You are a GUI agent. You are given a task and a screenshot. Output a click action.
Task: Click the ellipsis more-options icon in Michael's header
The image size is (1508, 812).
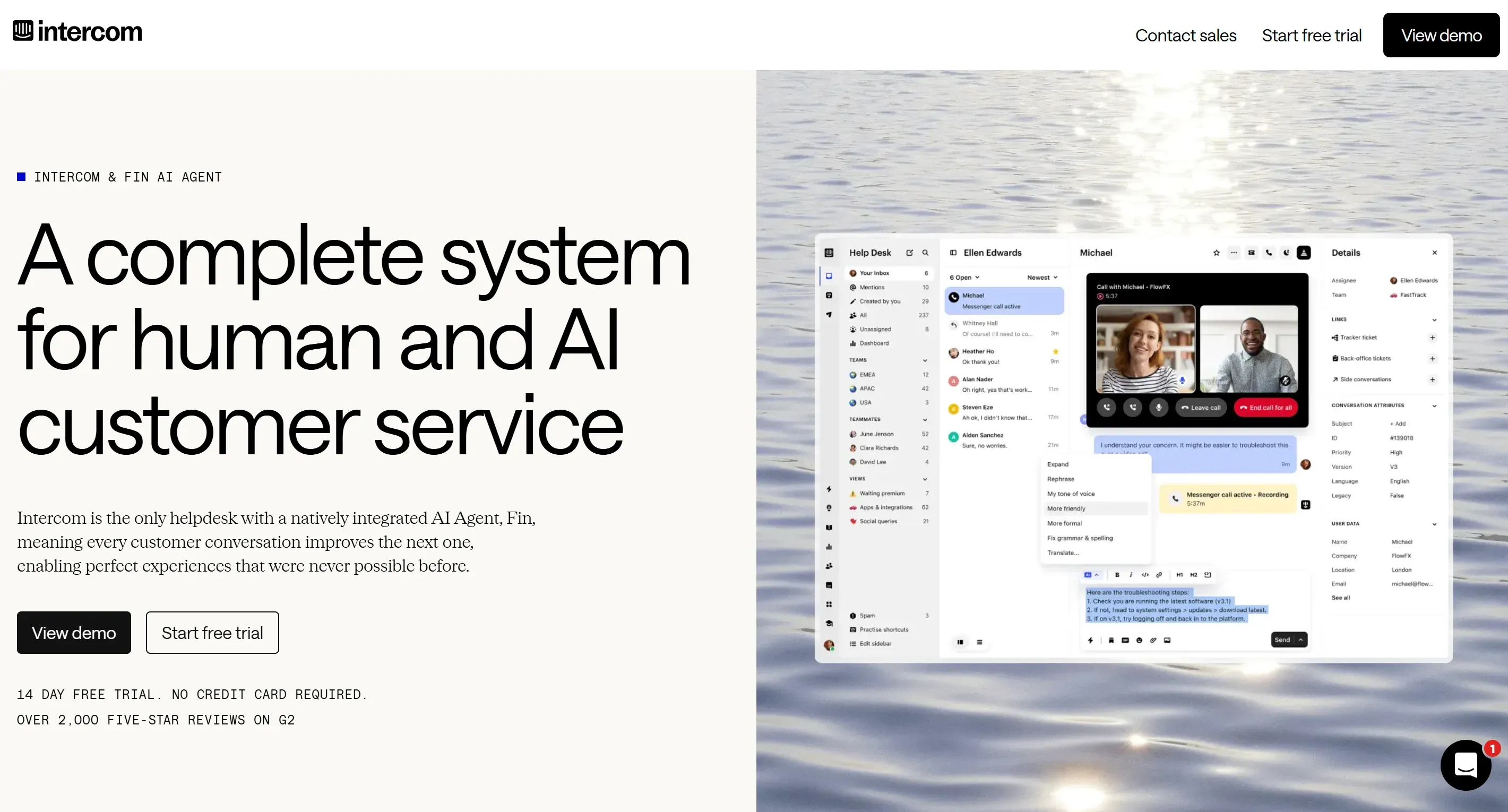pyautogui.click(x=1234, y=253)
